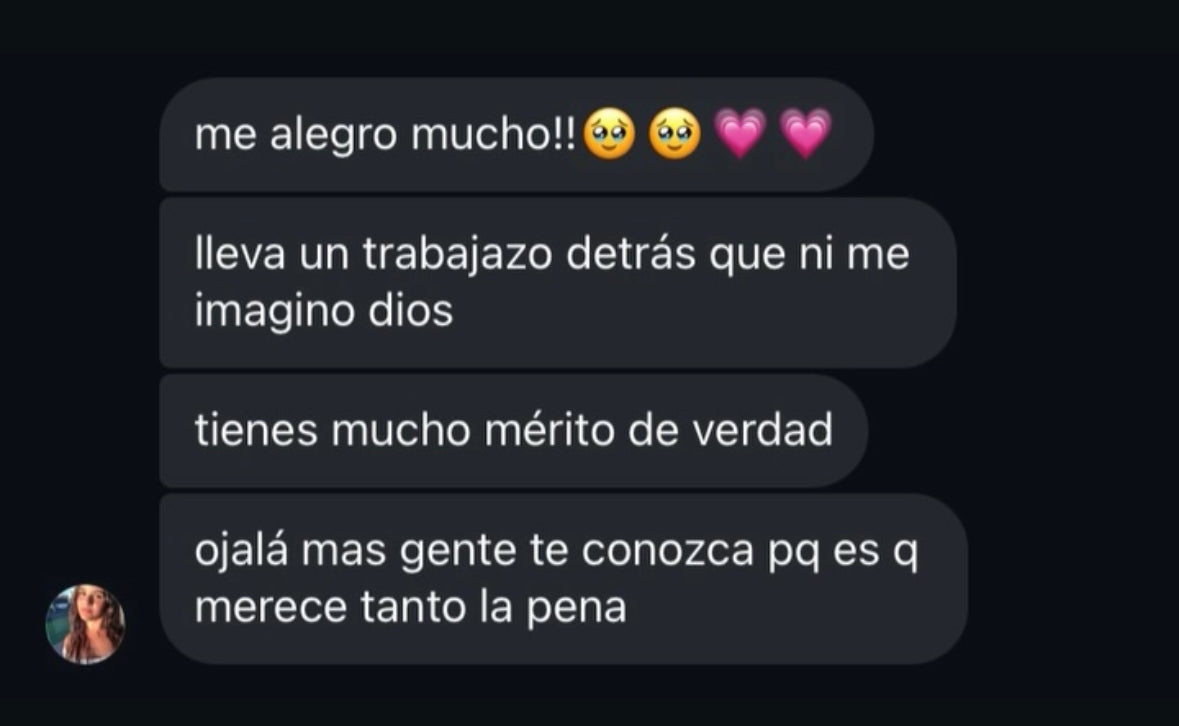Tap the first pleading face emoji

tap(609, 134)
